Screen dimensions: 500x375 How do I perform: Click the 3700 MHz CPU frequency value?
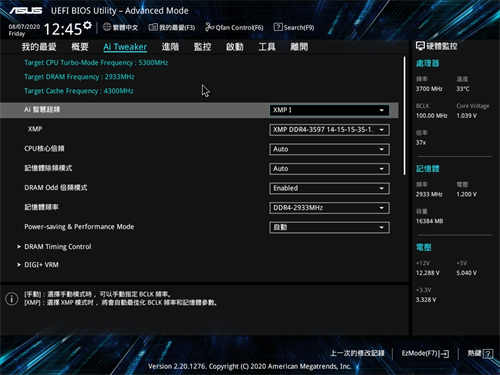coord(429,89)
